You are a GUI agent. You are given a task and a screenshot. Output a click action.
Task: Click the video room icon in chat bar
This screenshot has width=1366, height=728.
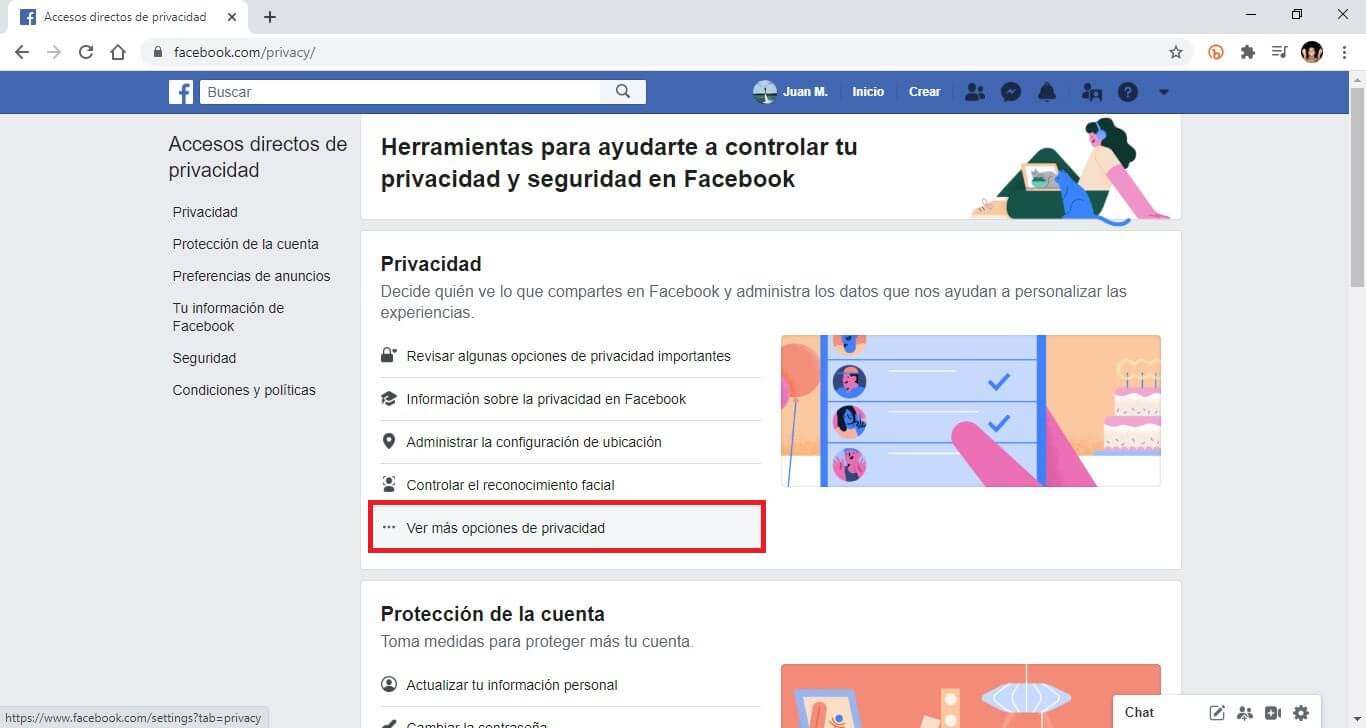coord(1273,713)
